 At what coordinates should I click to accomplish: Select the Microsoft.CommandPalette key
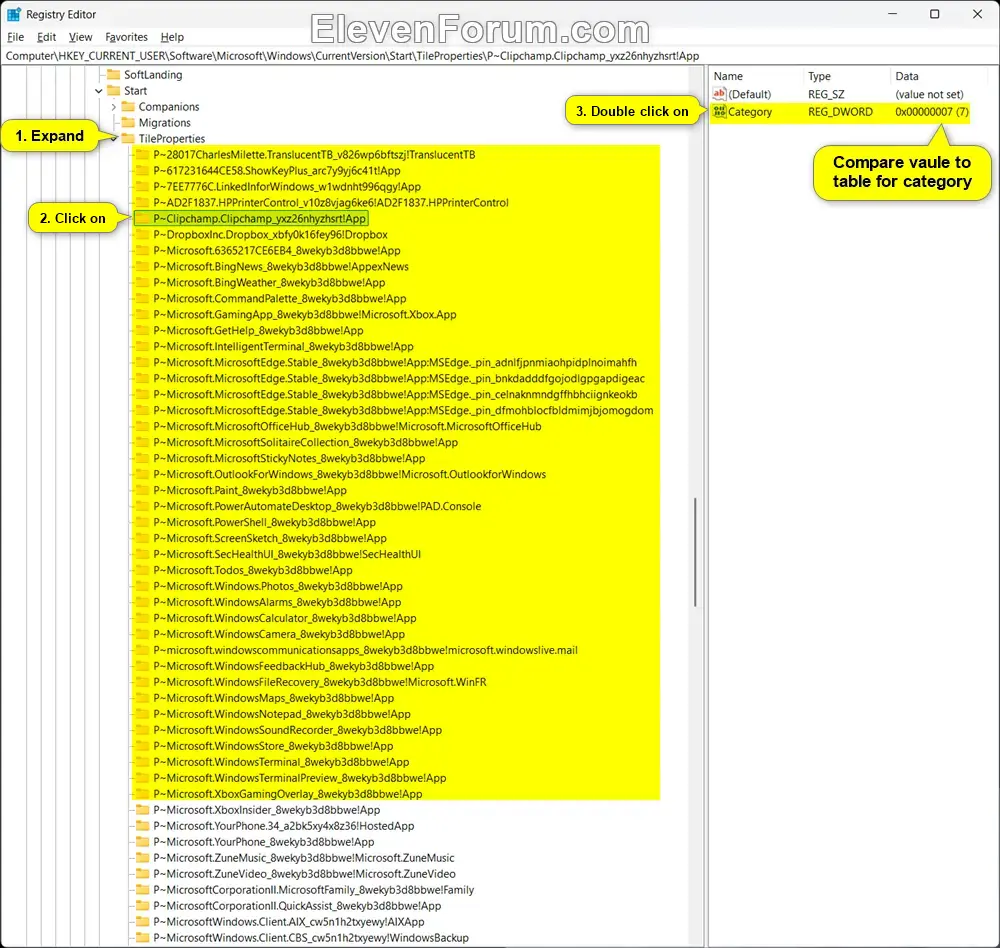279,299
